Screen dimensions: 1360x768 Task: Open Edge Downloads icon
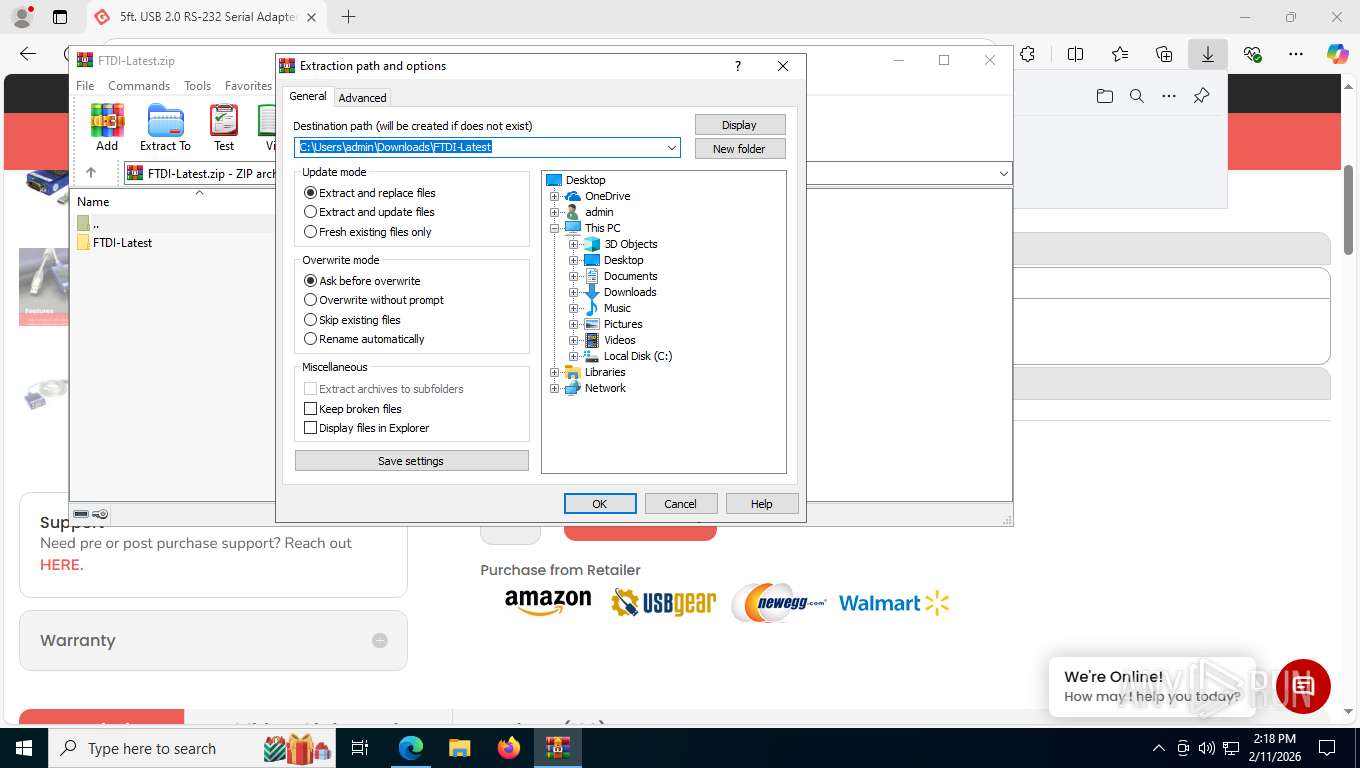(1208, 54)
